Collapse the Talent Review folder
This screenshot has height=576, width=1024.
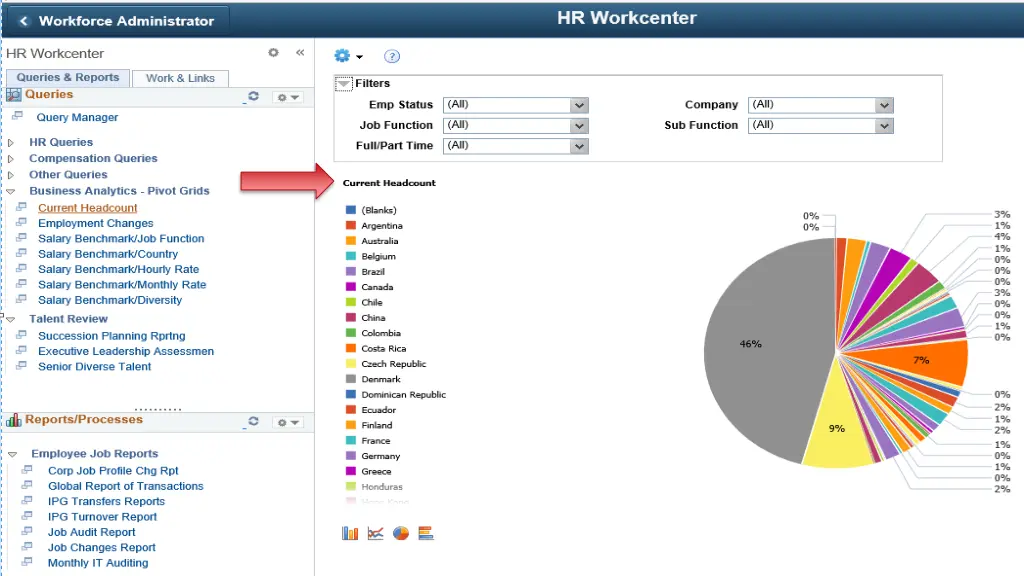coord(10,319)
